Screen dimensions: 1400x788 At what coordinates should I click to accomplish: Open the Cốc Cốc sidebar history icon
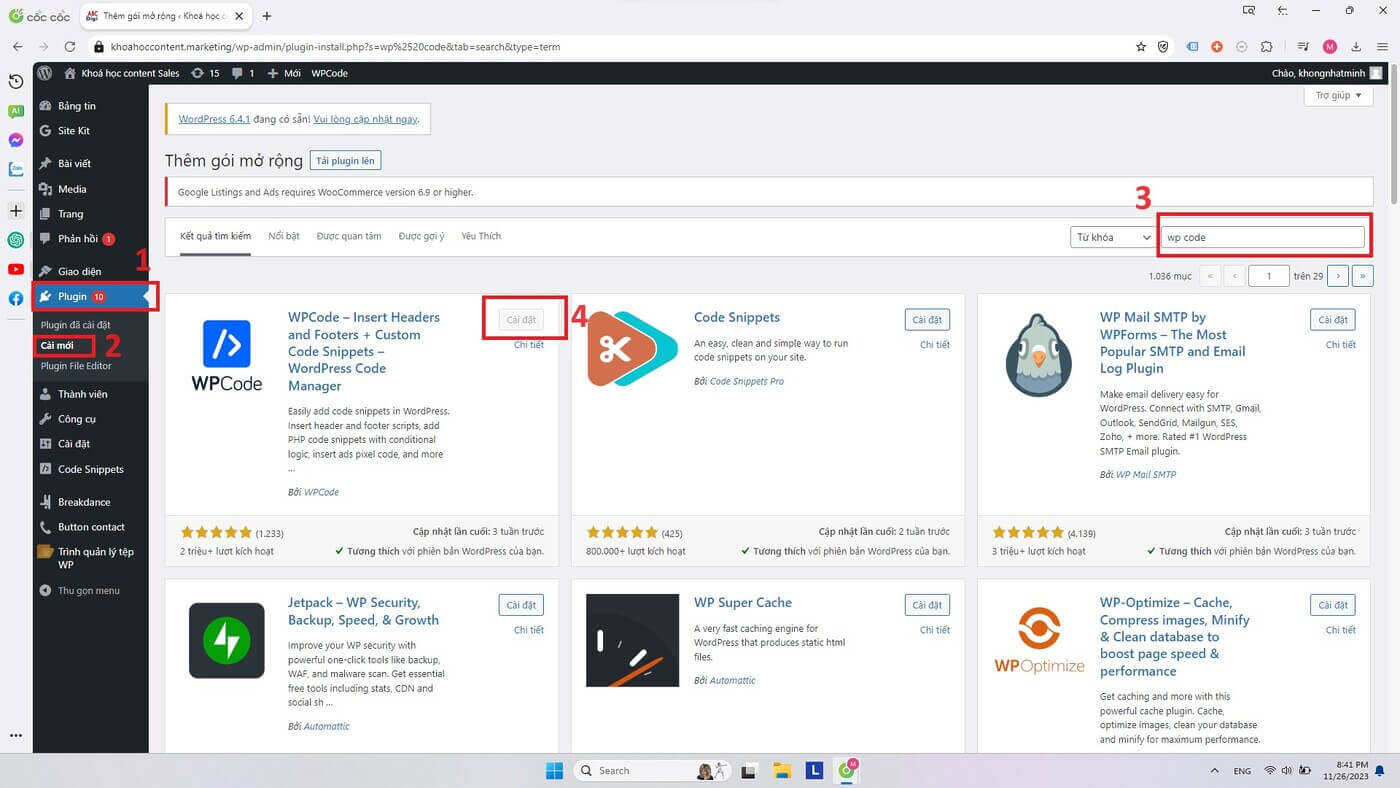[16, 82]
